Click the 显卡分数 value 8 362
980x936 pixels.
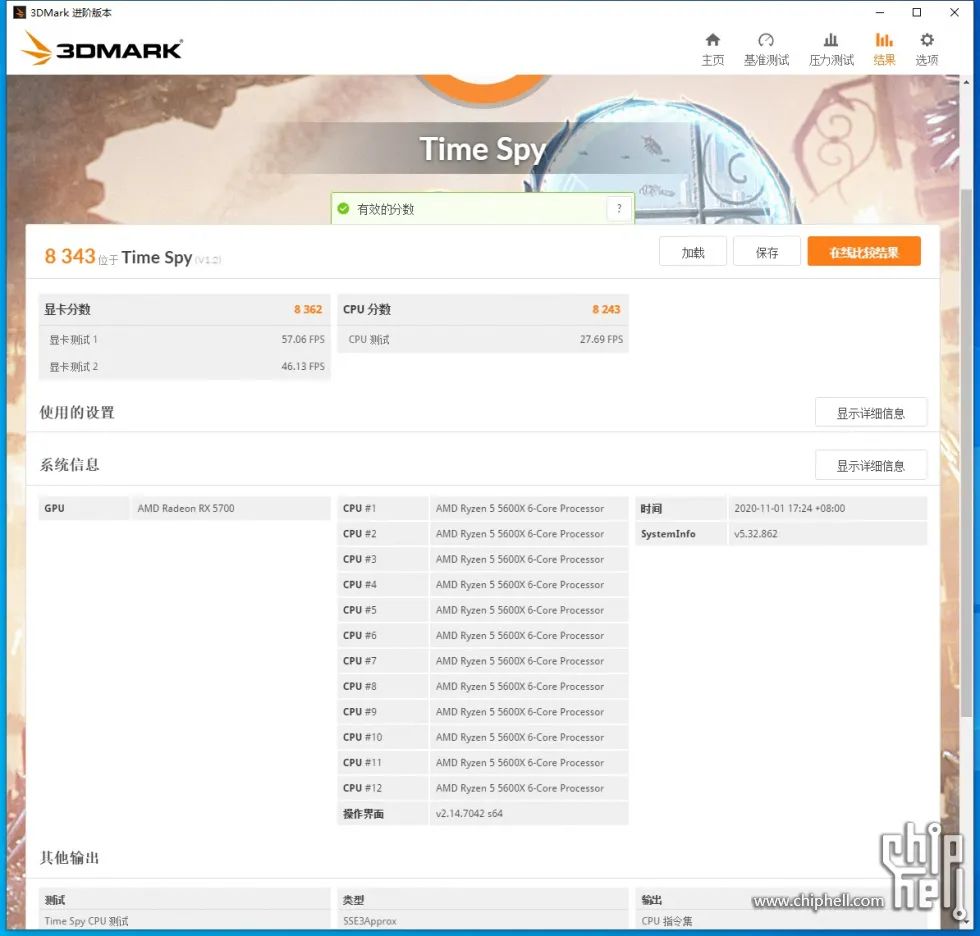coord(308,309)
